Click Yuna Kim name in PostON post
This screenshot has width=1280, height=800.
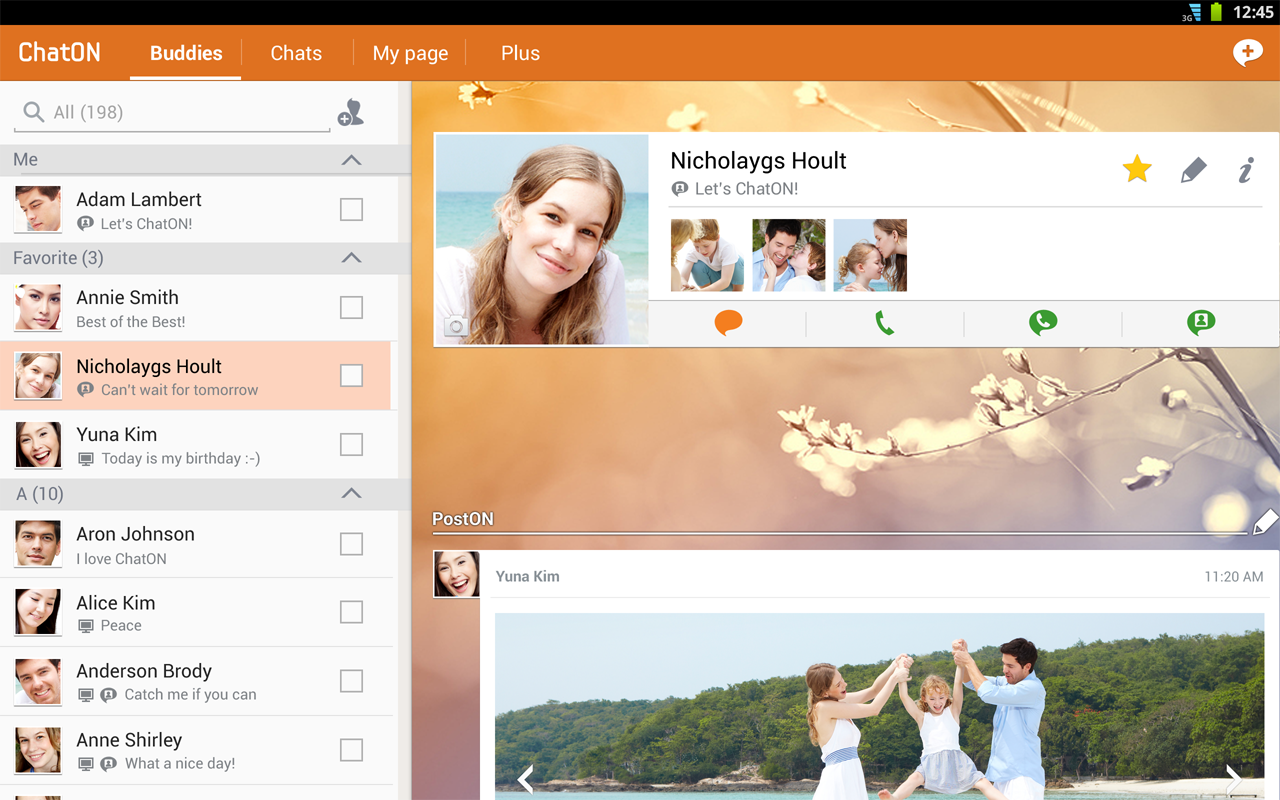tap(527, 577)
